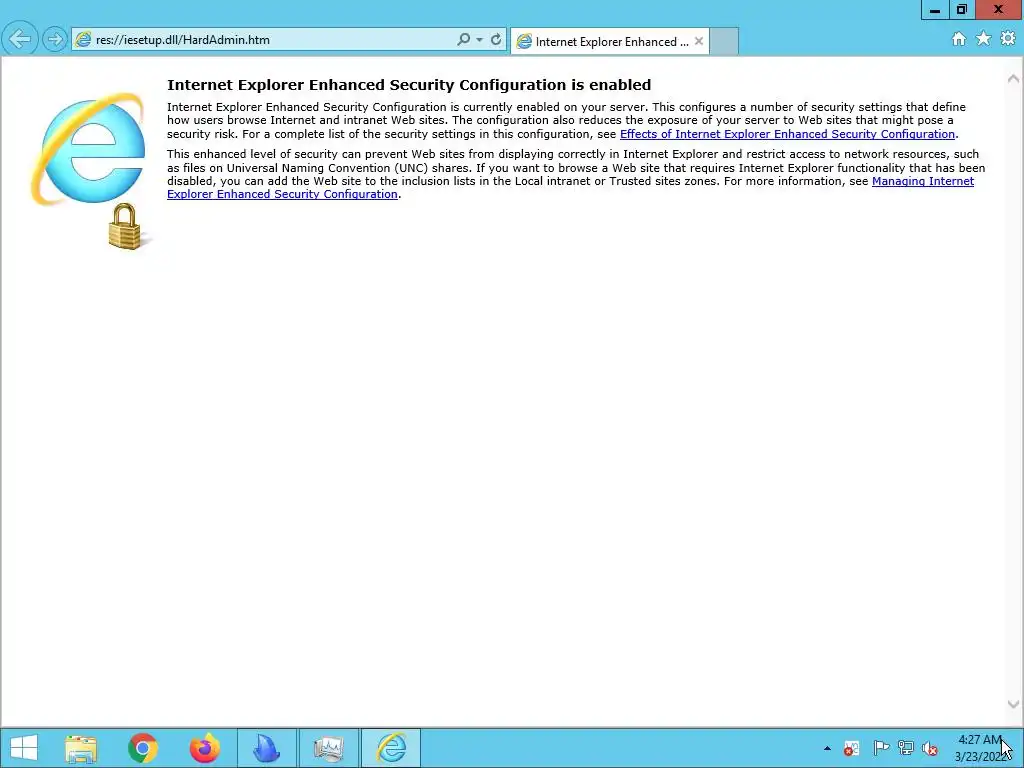Open the taskbar clock and date
The image size is (1024, 768).
point(982,748)
